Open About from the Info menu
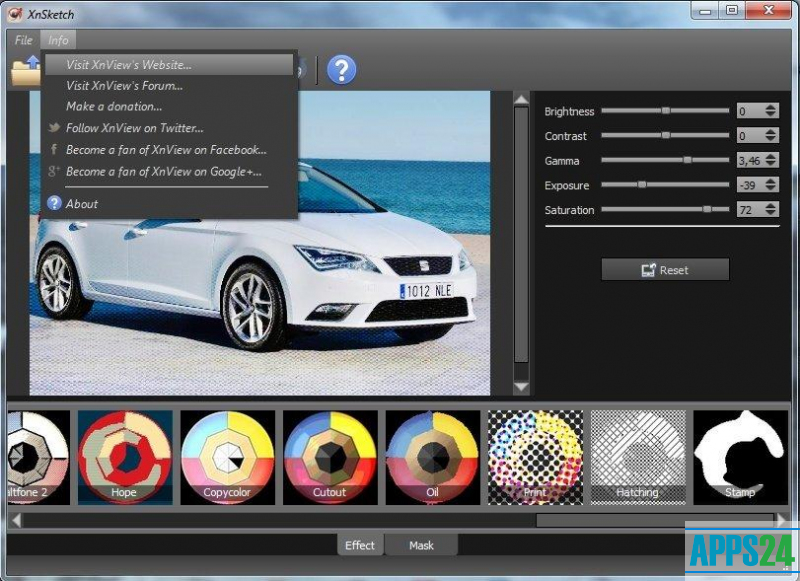This screenshot has height=581, width=800. click(82, 204)
